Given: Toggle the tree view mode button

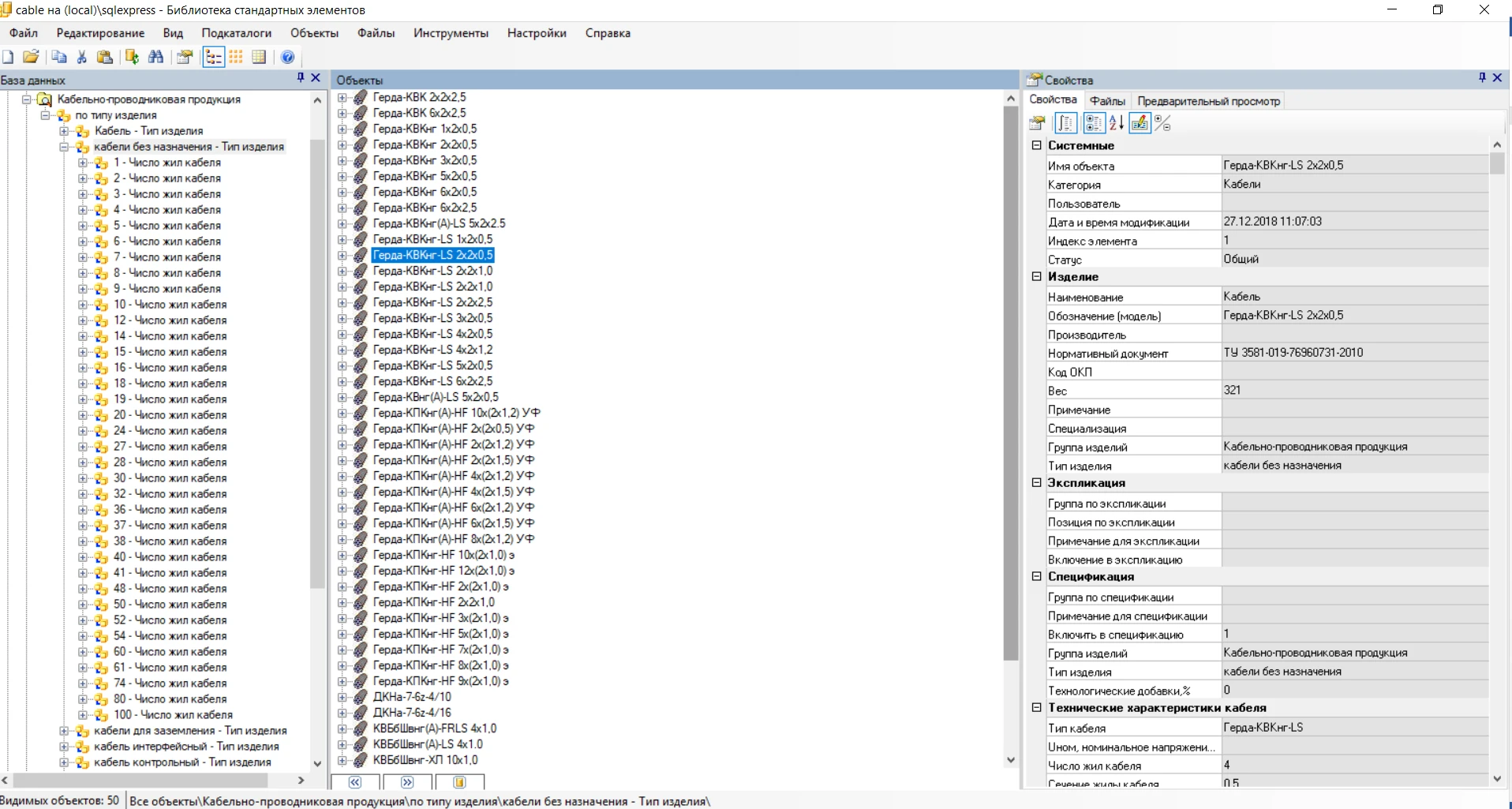Looking at the screenshot, I should pos(213,57).
